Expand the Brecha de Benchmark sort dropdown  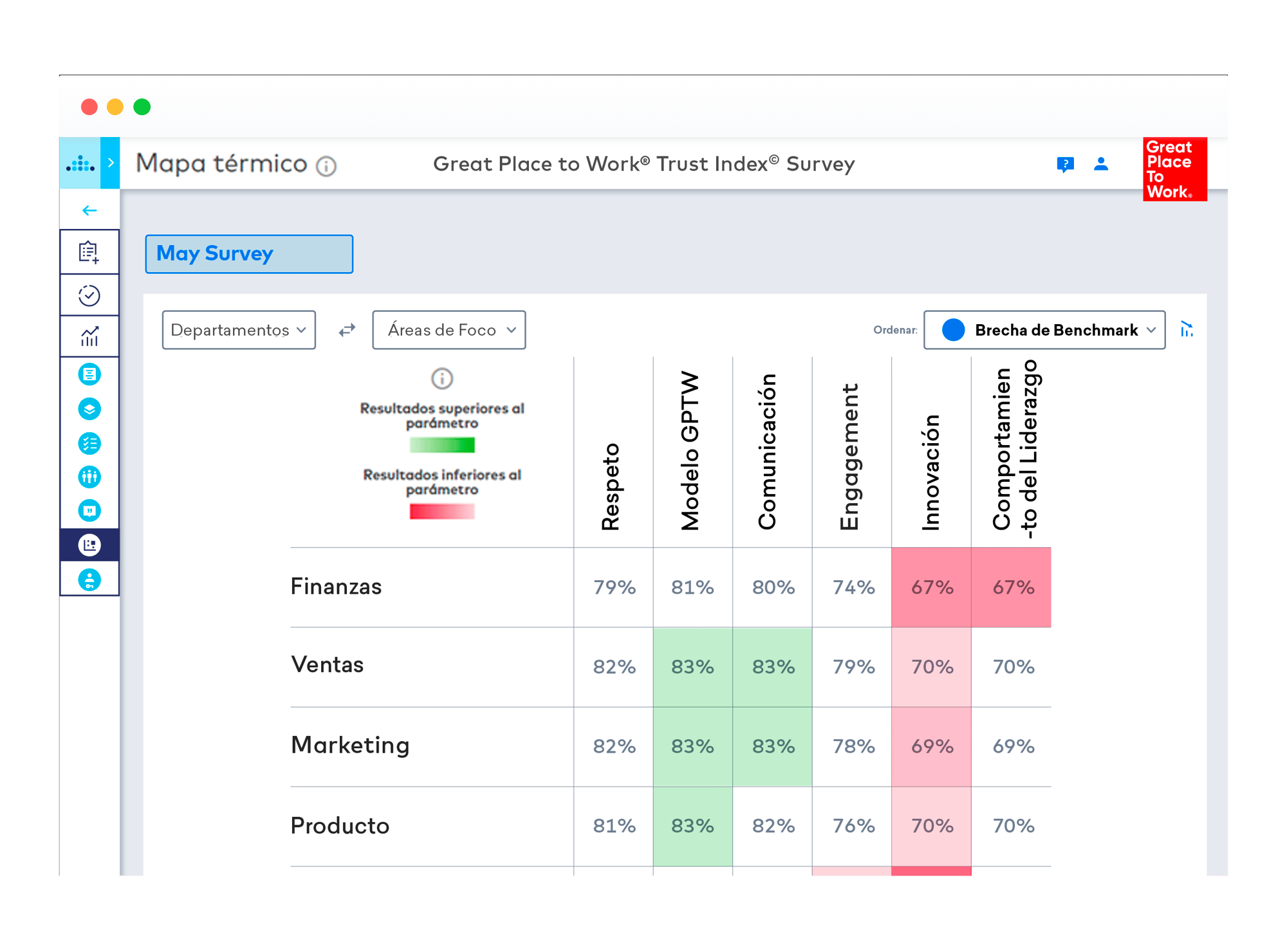[1044, 330]
